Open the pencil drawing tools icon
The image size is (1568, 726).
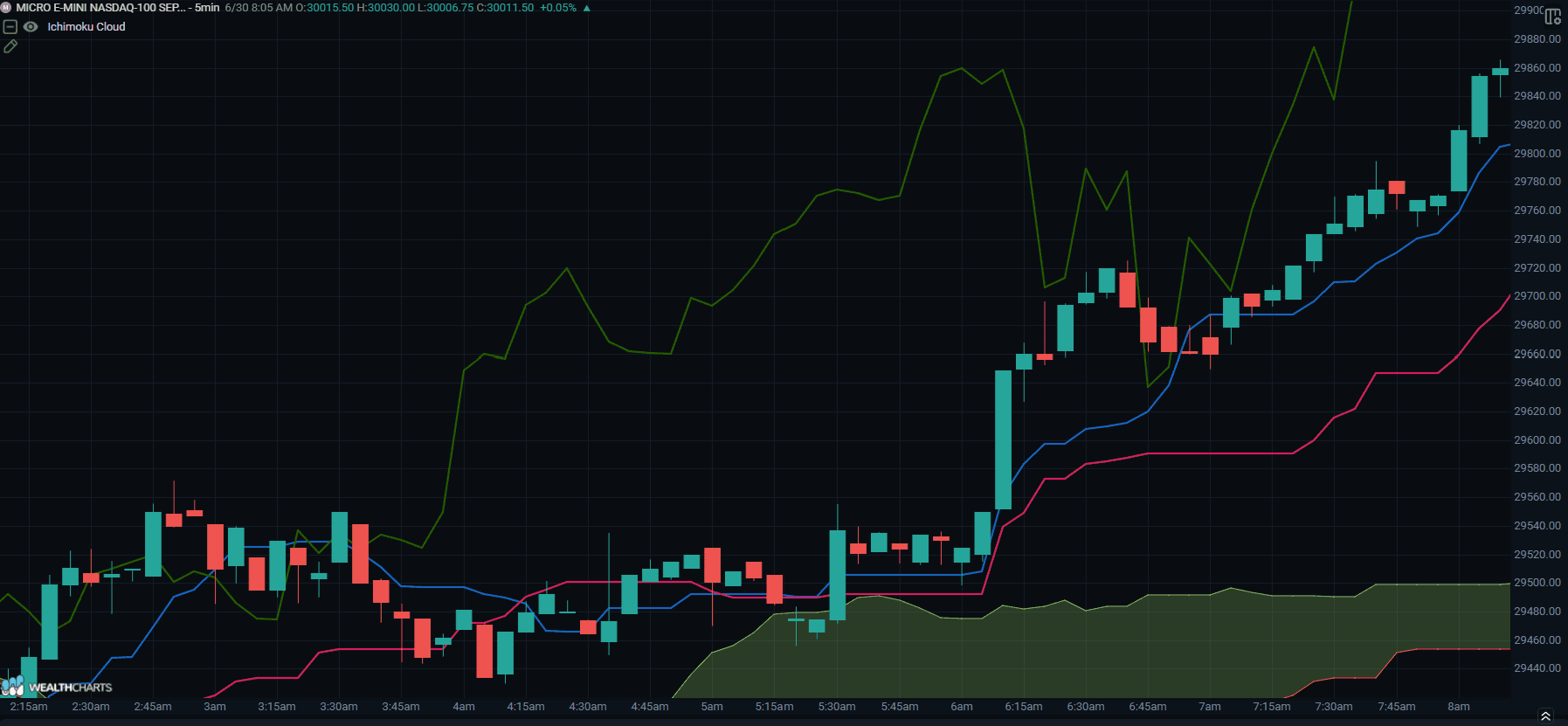pos(10,46)
